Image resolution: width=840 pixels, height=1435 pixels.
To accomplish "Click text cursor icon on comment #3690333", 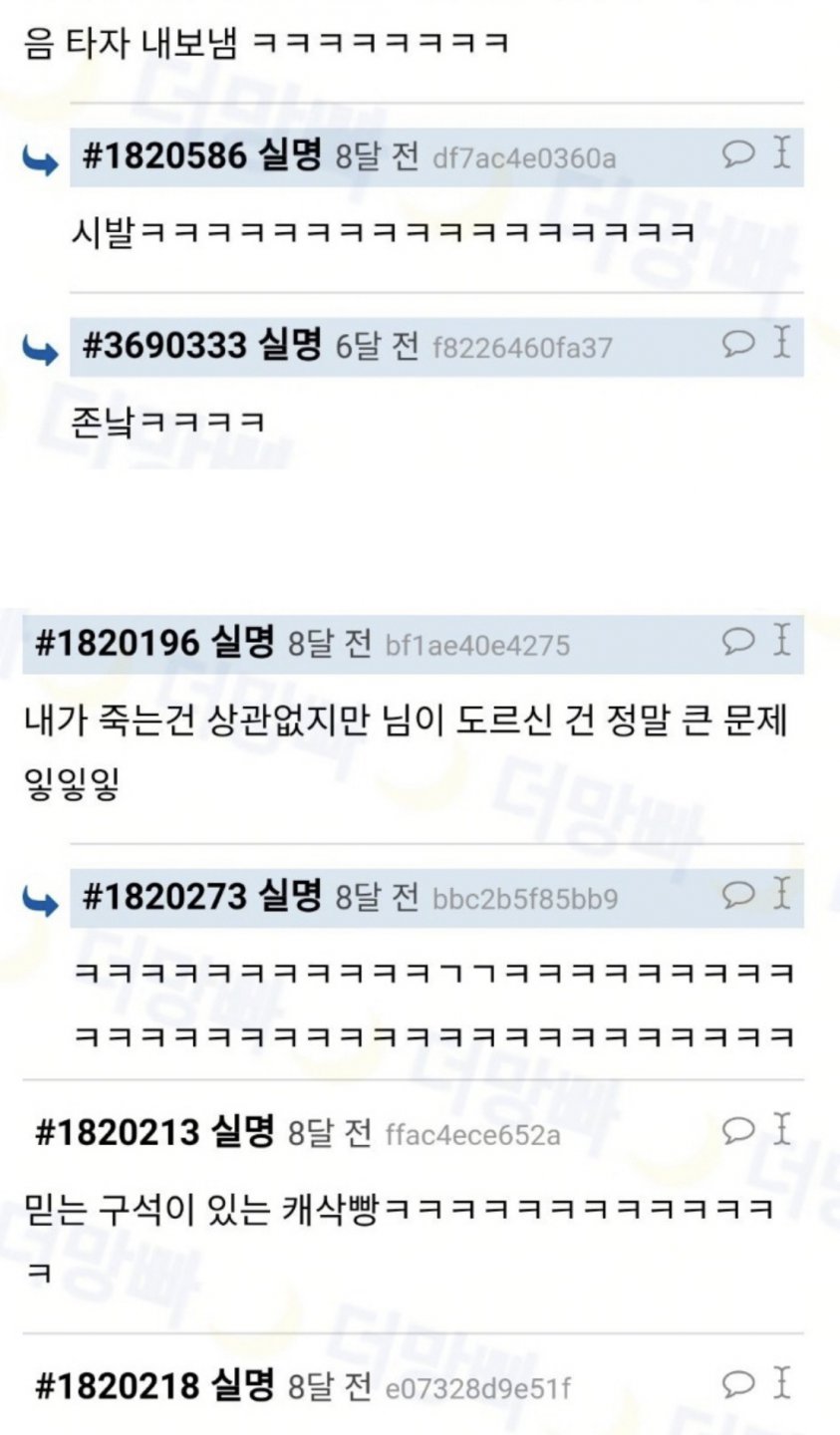I will [x=782, y=342].
